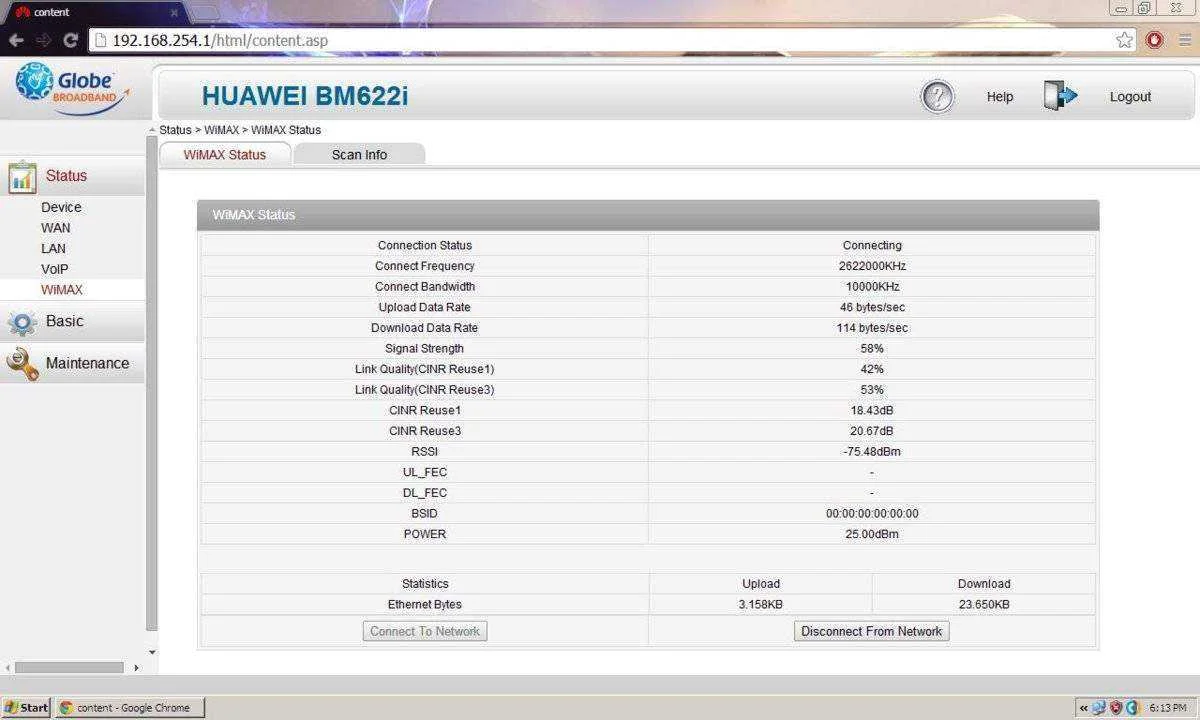
Task: Click the RSSI value -75.48dBm
Action: 872,452
